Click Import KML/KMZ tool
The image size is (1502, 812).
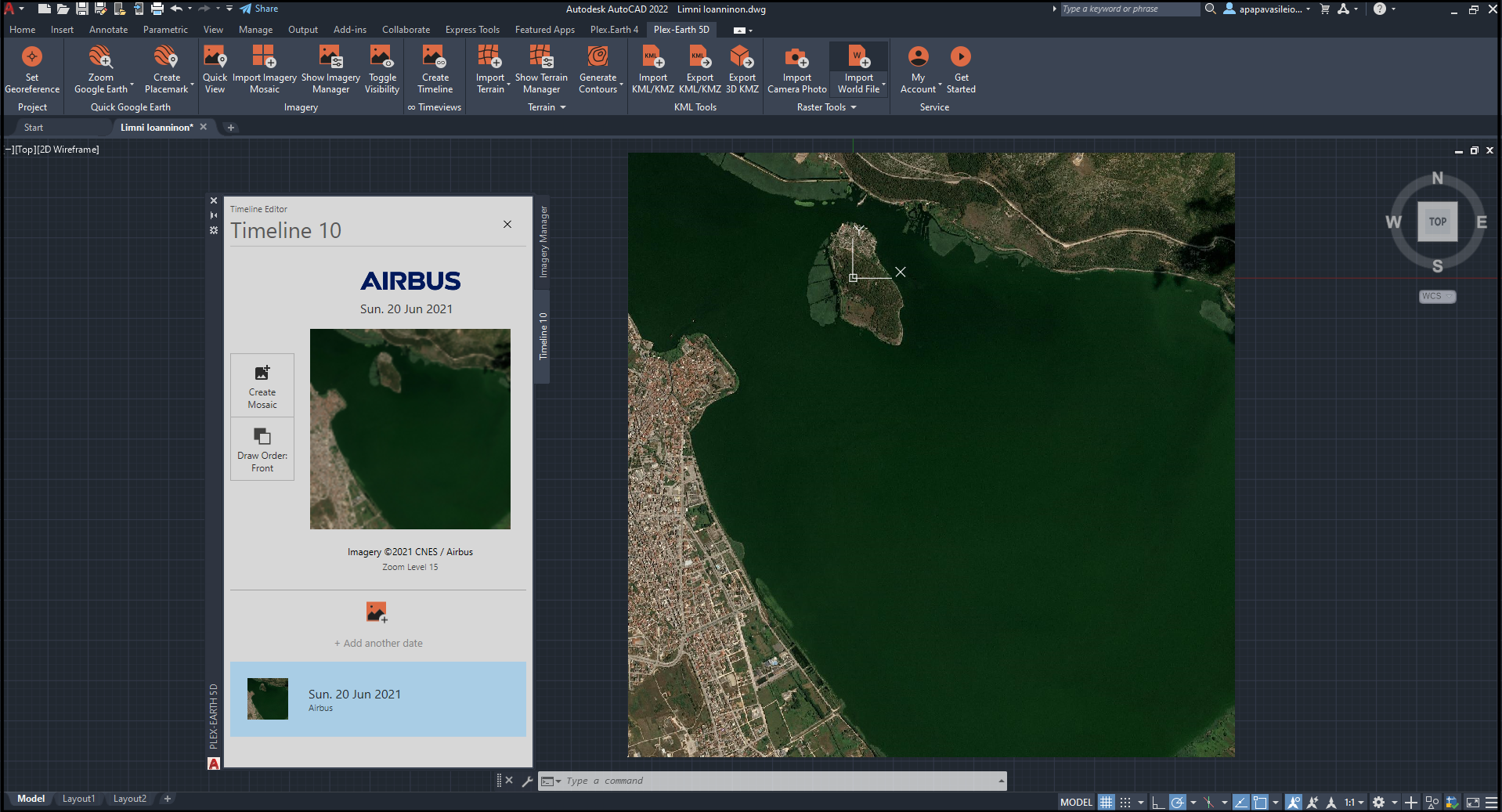click(x=652, y=70)
